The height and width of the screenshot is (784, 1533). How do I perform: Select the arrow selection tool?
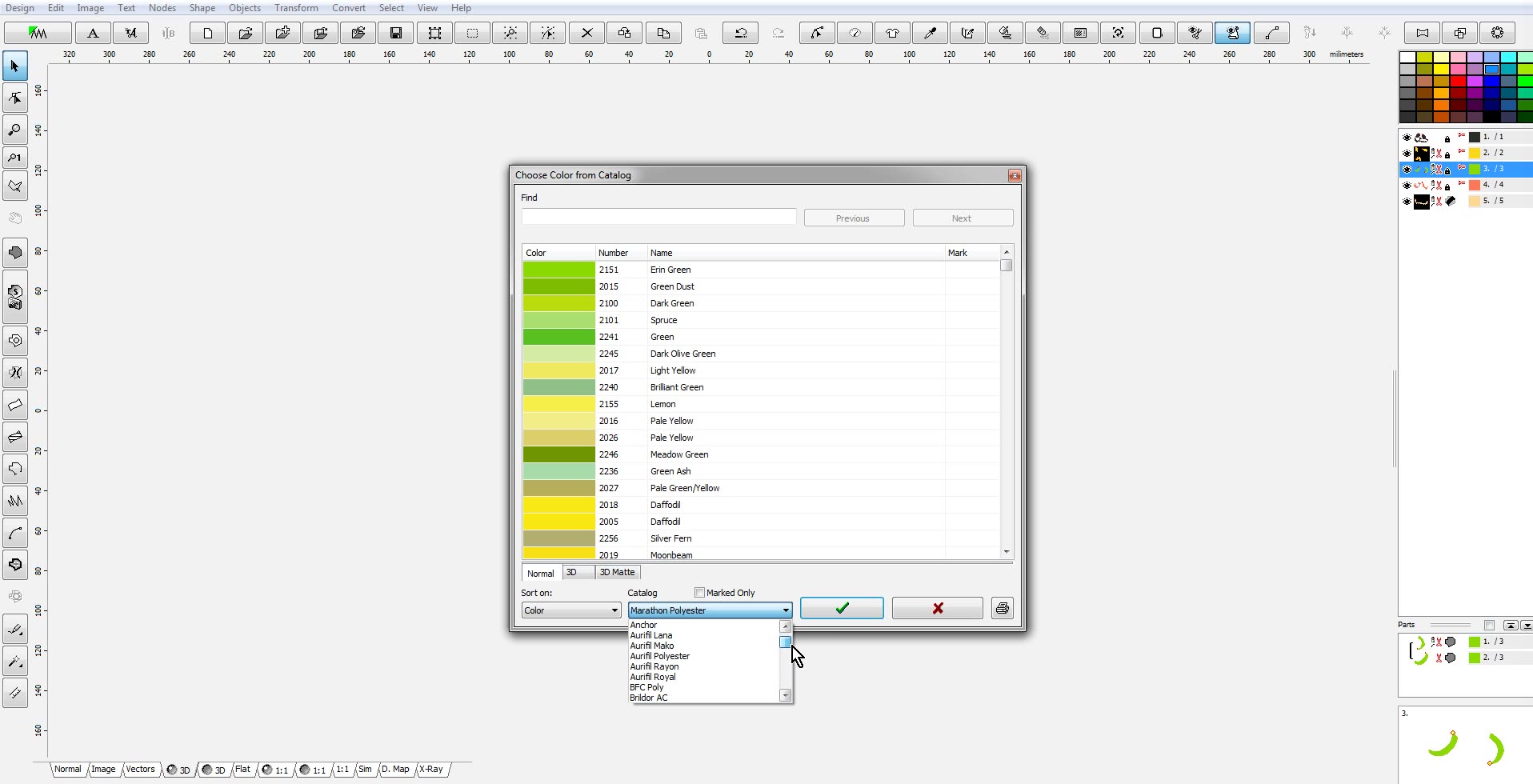point(14,66)
